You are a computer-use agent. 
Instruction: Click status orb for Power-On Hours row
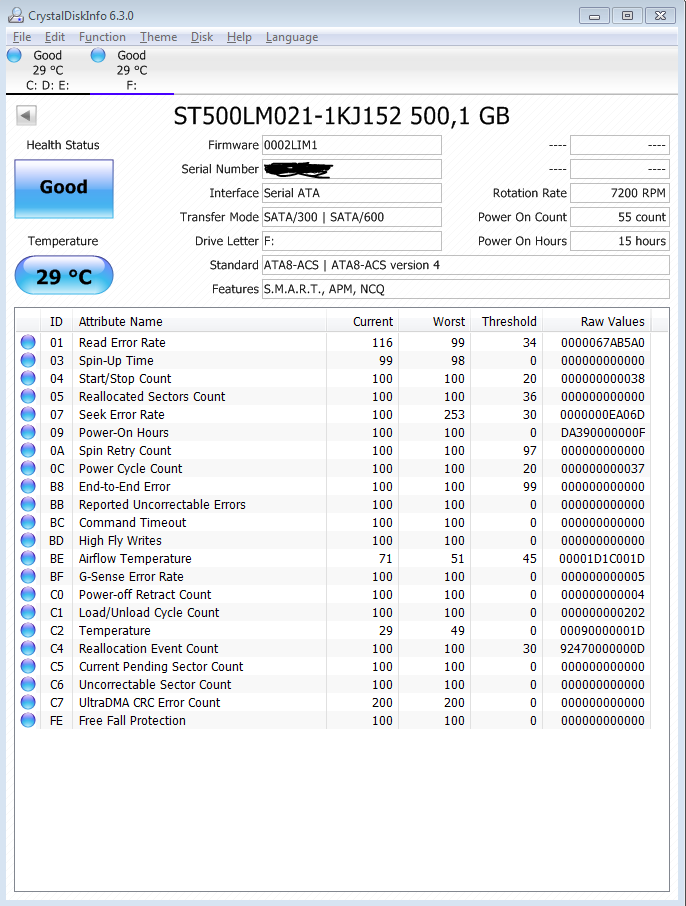coord(28,432)
